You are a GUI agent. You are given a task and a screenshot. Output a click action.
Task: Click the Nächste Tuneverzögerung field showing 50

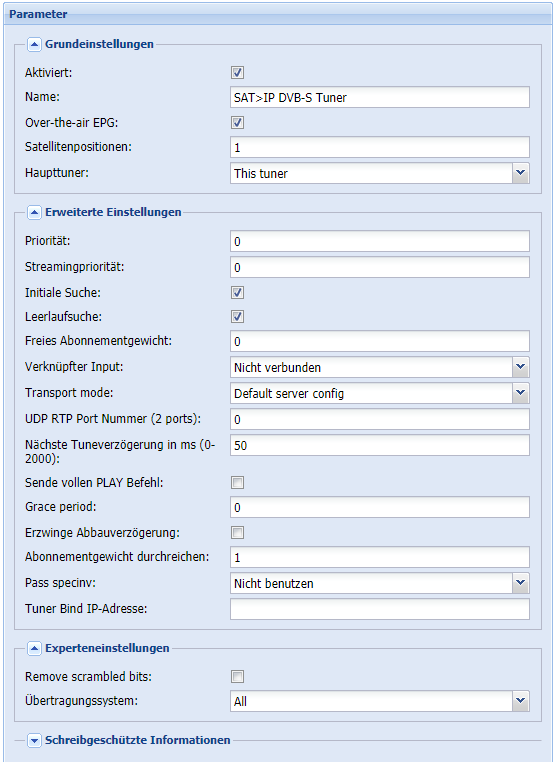click(380, 445)
